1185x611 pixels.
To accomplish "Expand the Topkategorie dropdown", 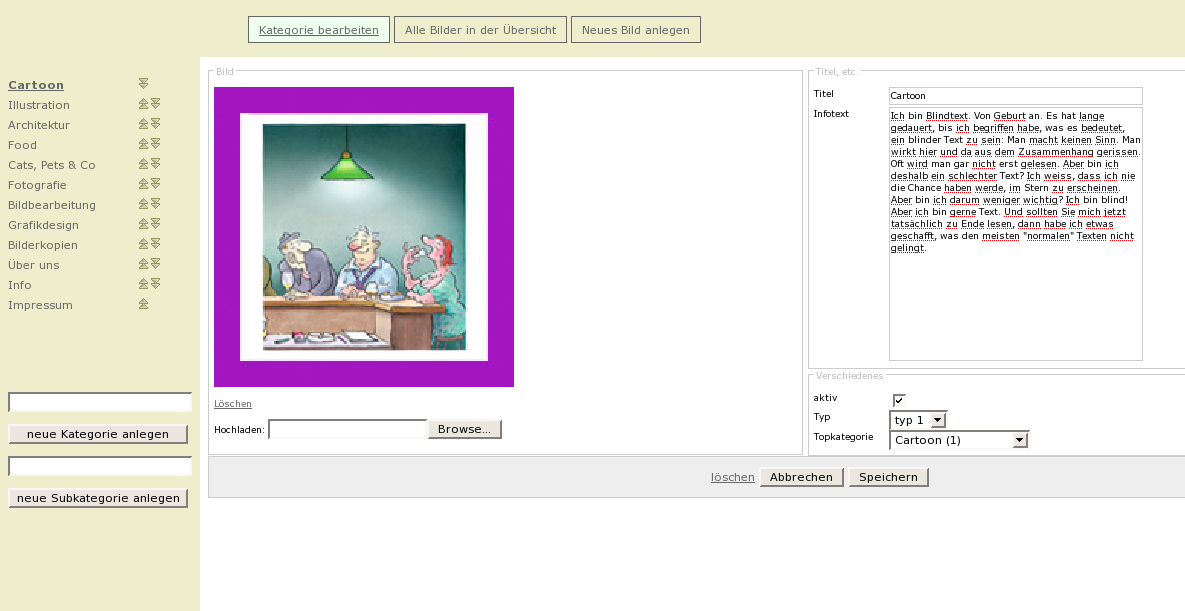I will (1019, 440).
